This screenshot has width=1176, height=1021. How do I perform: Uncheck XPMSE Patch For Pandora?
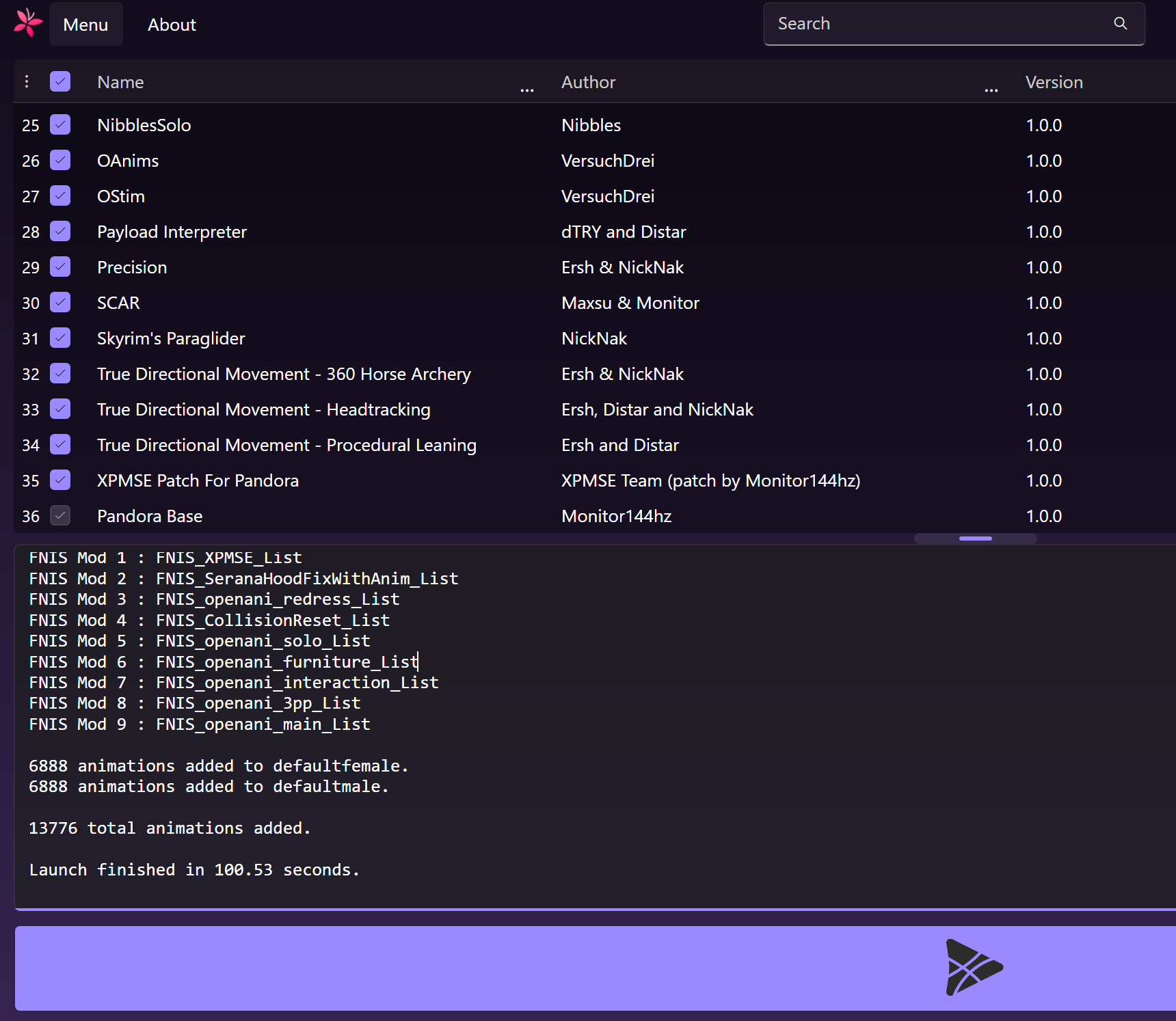tap(60, 480)
